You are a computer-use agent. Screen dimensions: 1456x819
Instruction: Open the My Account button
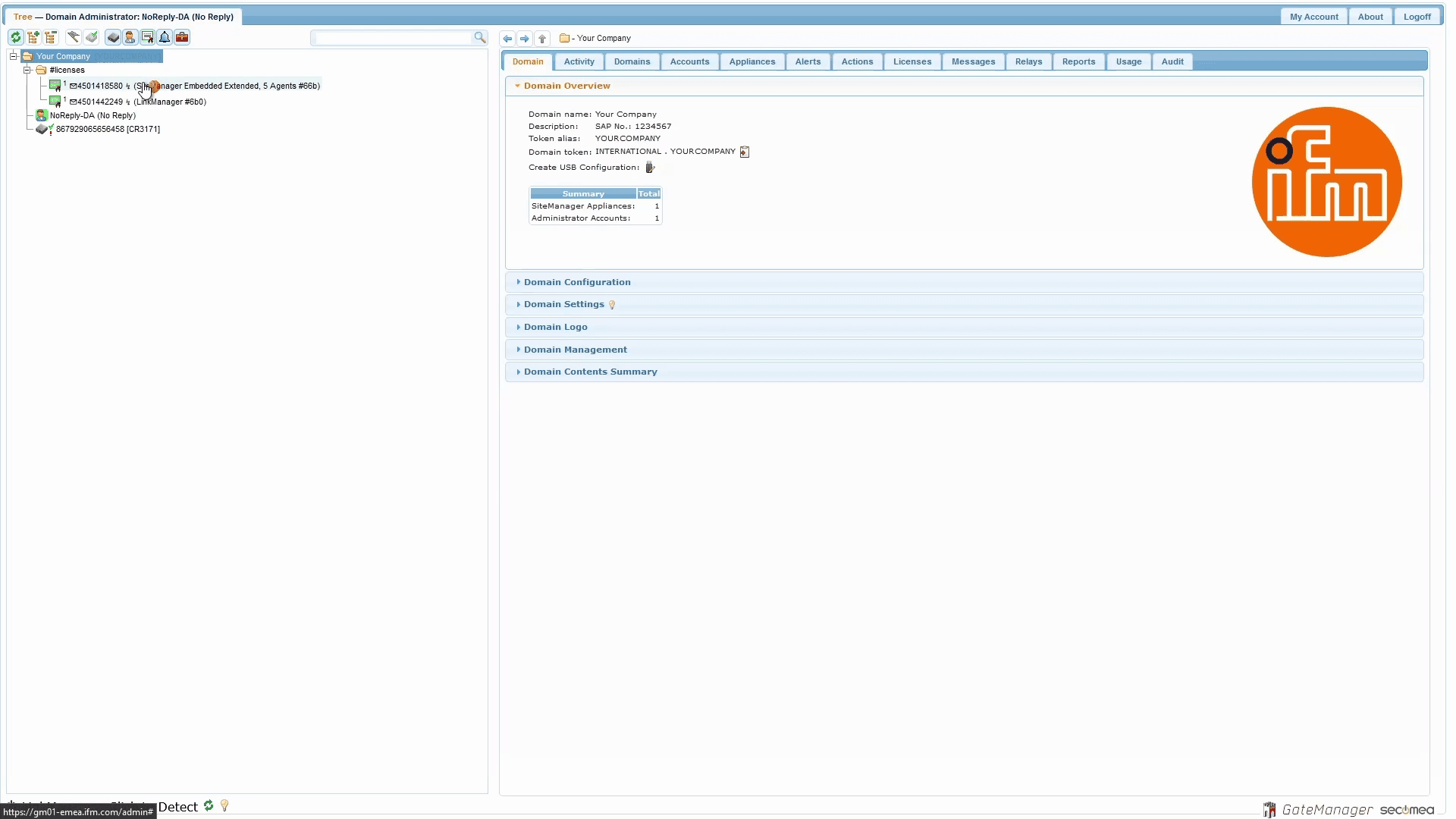(1313, 17)
